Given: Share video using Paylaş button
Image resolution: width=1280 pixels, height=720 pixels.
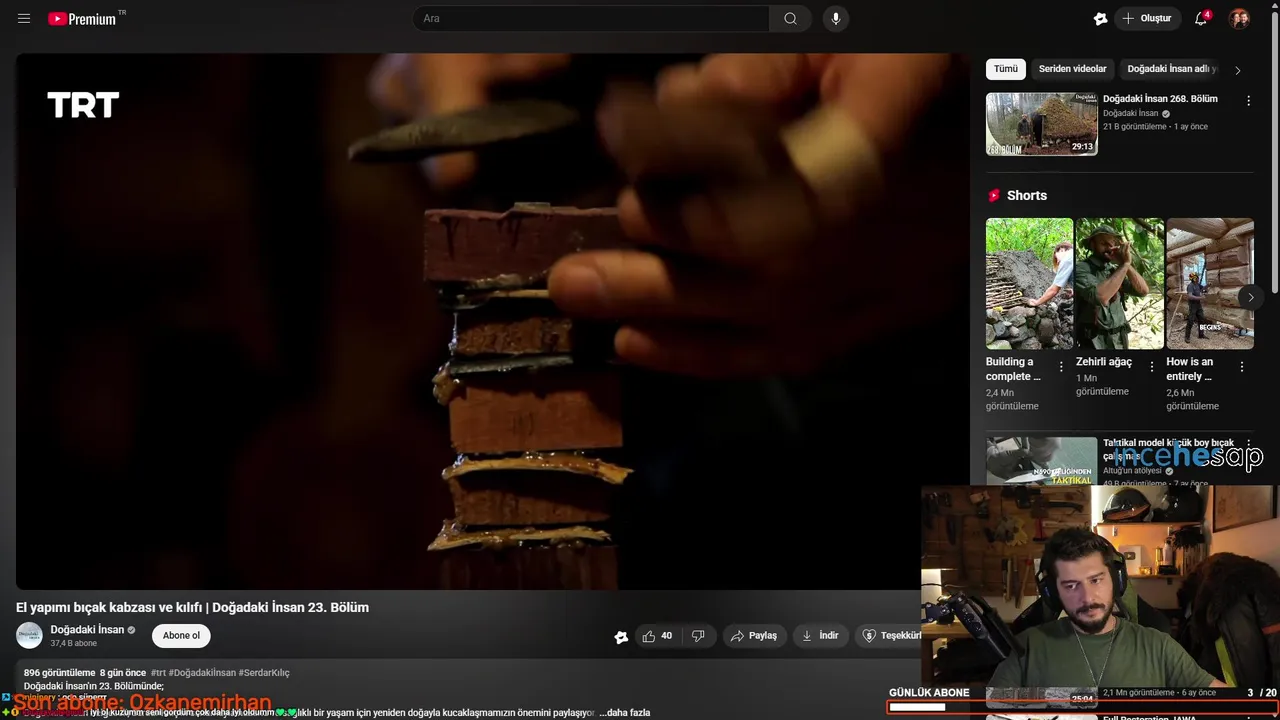Looking at the screenshot, I should coord(754,636).
